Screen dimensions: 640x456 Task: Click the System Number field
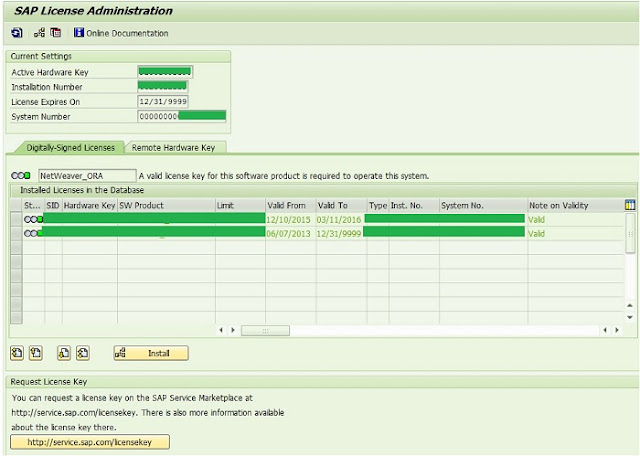182,116
